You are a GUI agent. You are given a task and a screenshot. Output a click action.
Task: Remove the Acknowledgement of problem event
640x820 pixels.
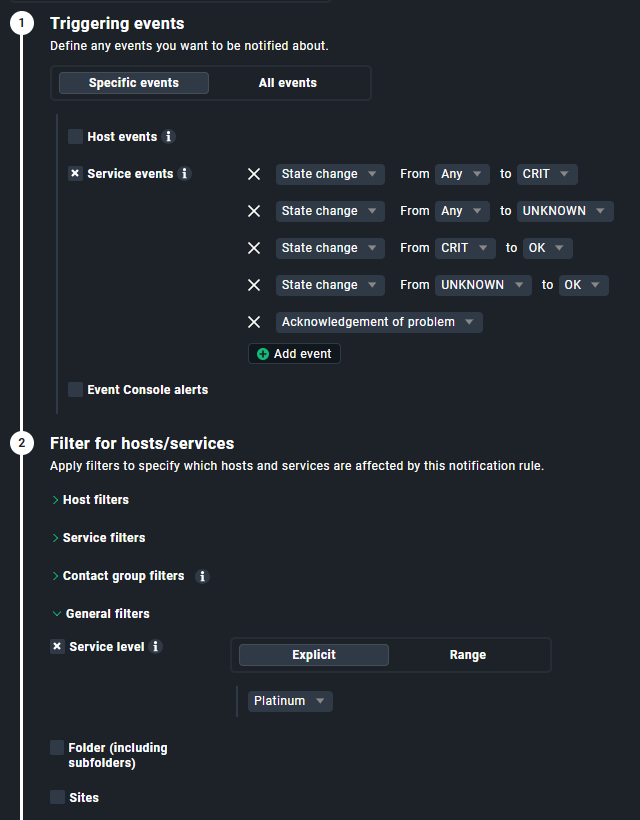254,322
